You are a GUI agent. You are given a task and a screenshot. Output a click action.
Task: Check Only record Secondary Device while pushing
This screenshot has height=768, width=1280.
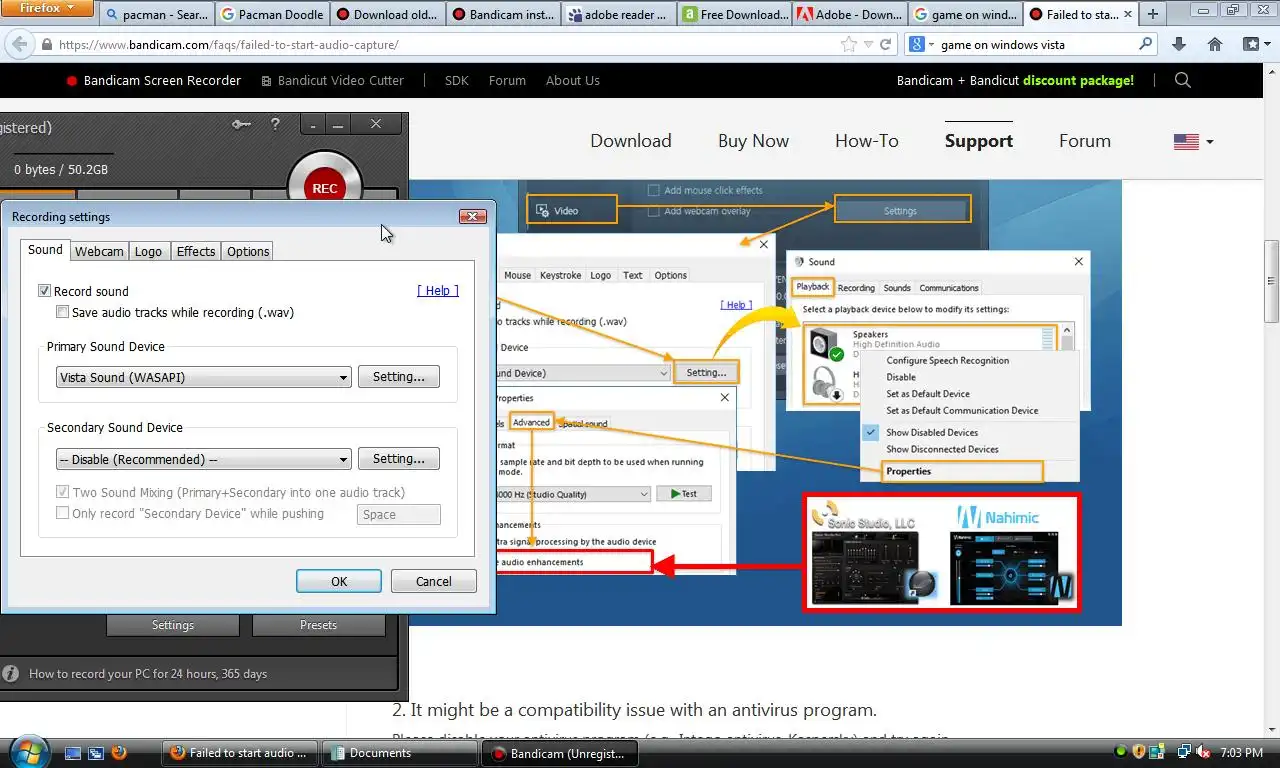click(63, 513)
